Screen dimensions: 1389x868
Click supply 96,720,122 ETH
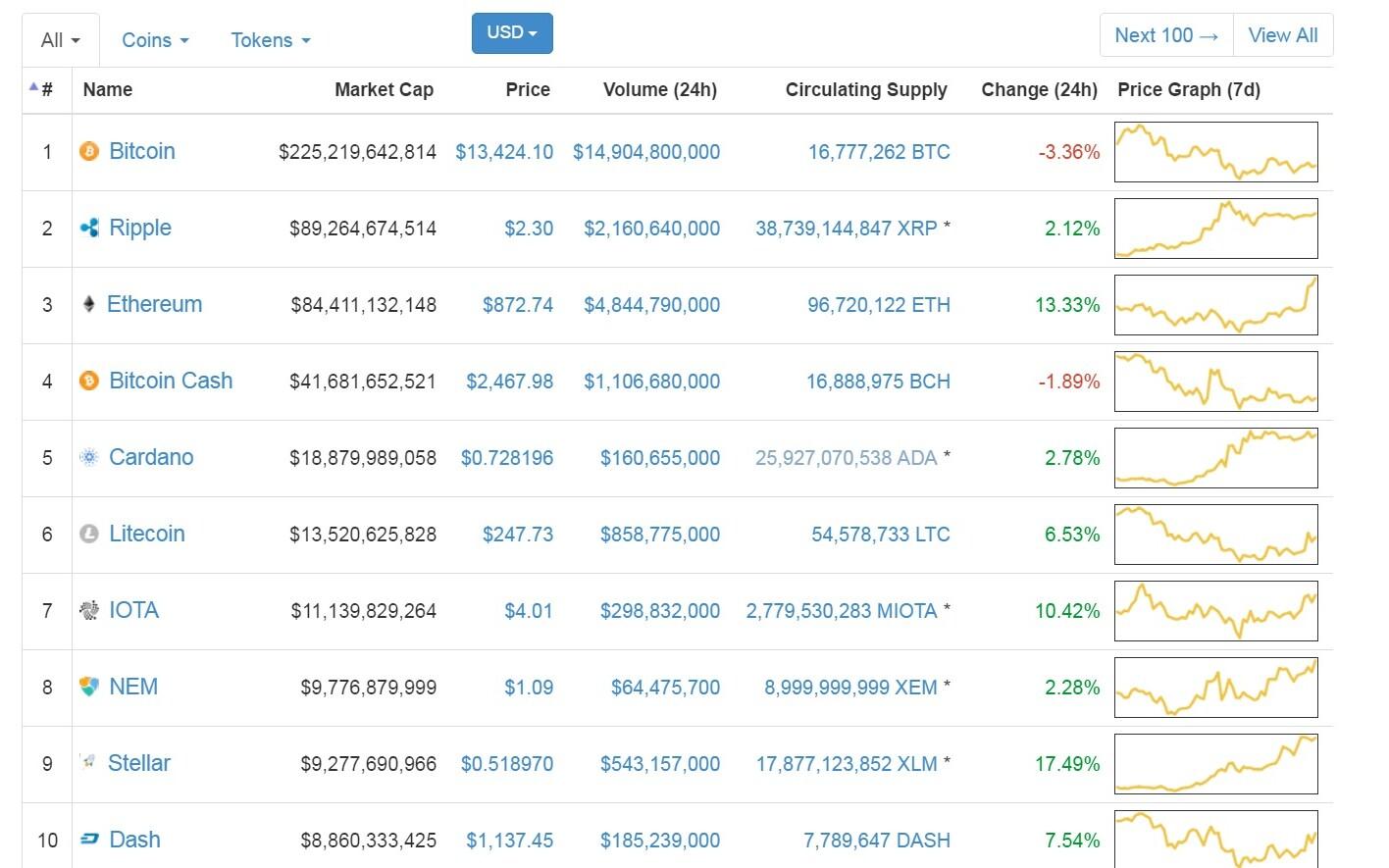[x=879, y=305]
